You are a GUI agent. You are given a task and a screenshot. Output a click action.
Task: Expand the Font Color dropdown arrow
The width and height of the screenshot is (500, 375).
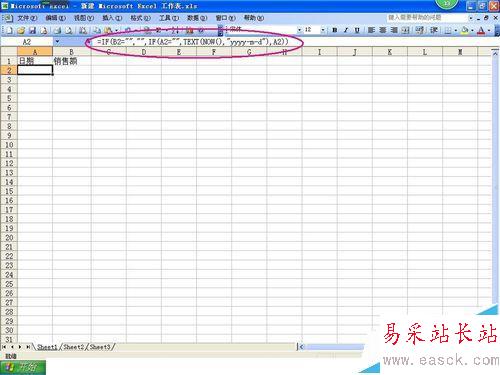click(489, 30)
